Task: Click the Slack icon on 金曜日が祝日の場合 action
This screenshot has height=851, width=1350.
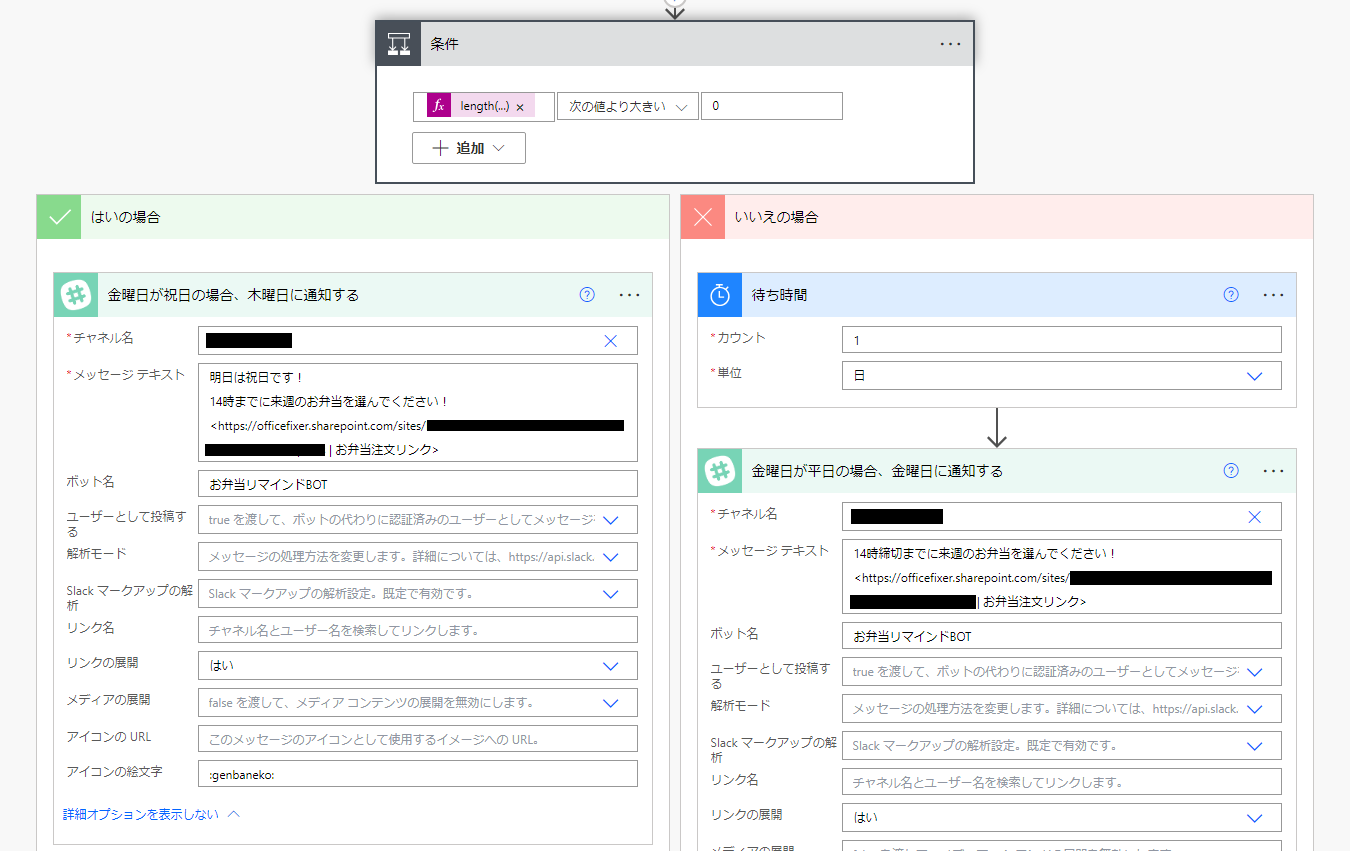Action: (x=75, y=294)
